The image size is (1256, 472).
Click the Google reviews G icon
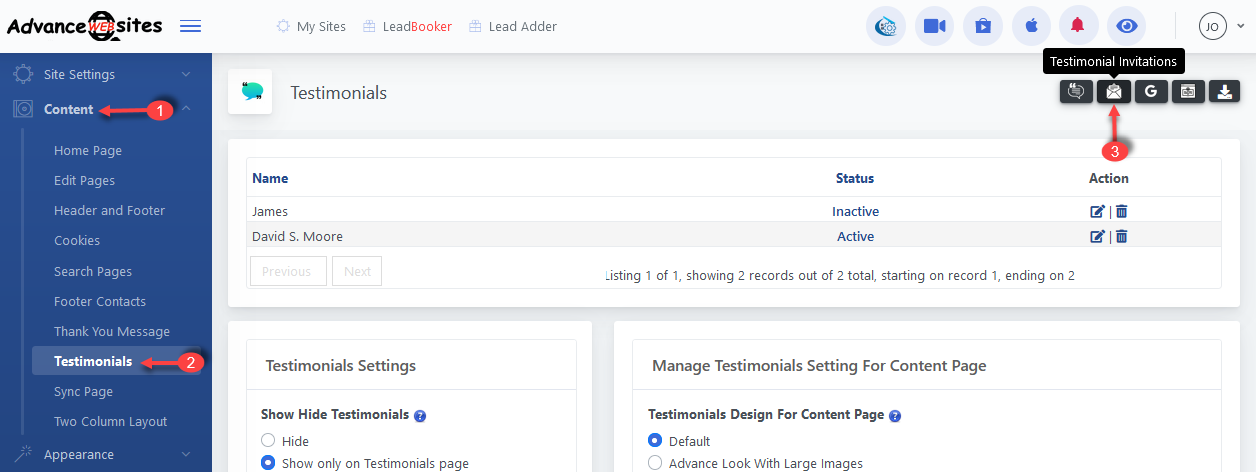[1150, 91]
